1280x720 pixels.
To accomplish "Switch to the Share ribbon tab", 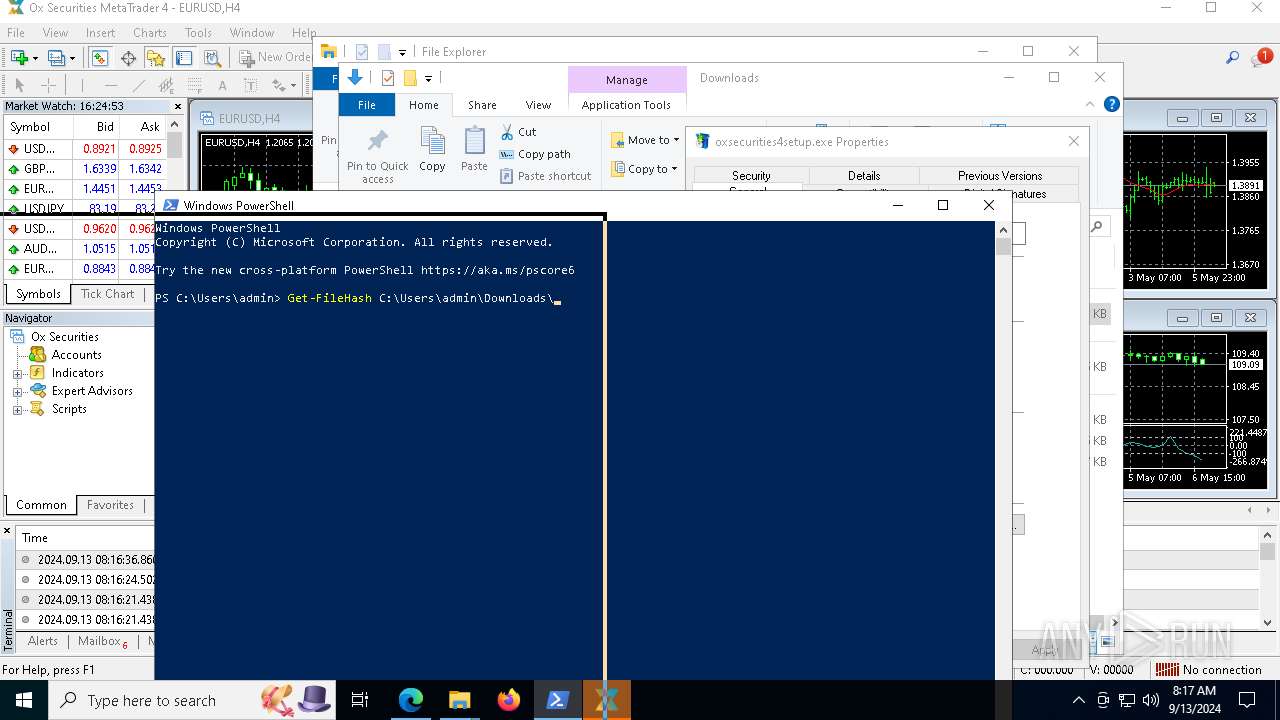I will (x=482, y=105).
